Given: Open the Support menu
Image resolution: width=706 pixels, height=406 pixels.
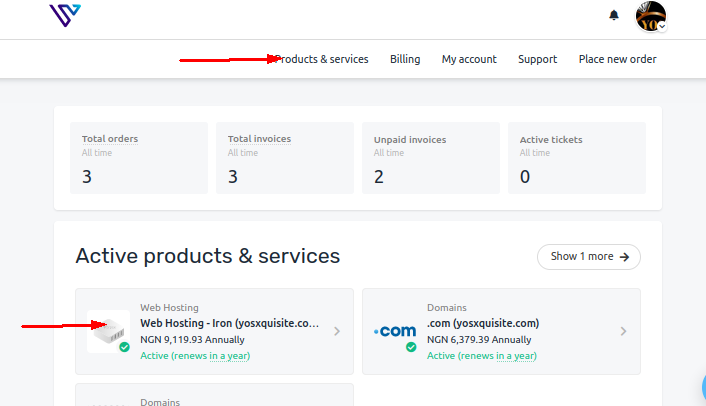Looking at the screenshot, I should pyautogui.click(x=537, y=59).
